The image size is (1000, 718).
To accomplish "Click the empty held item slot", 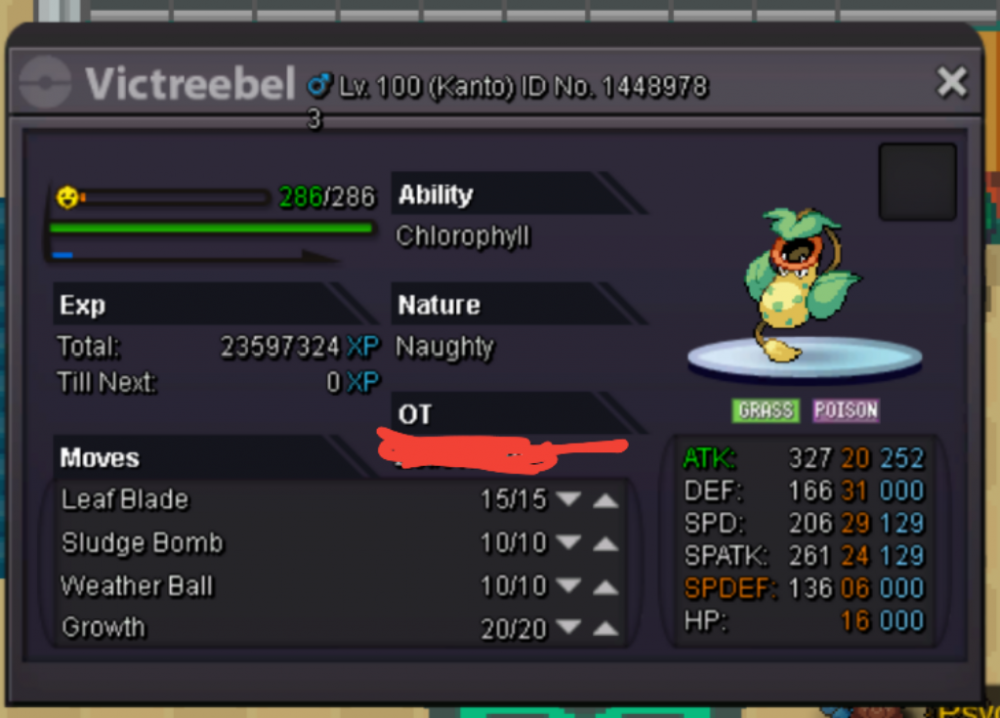I will pos(917,182).
